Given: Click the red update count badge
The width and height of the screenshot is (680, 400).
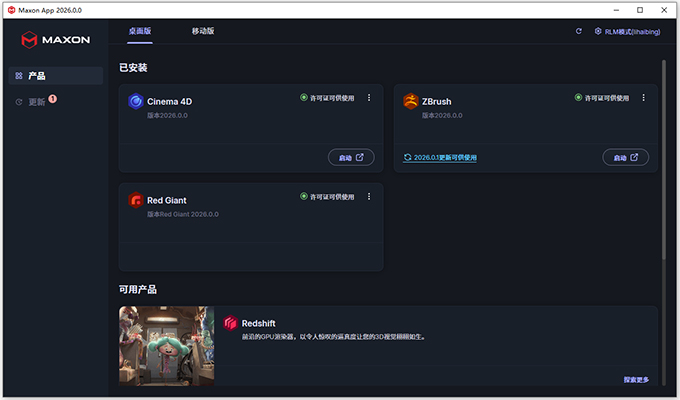Looking at the screenshot, I should coord(52,99).
